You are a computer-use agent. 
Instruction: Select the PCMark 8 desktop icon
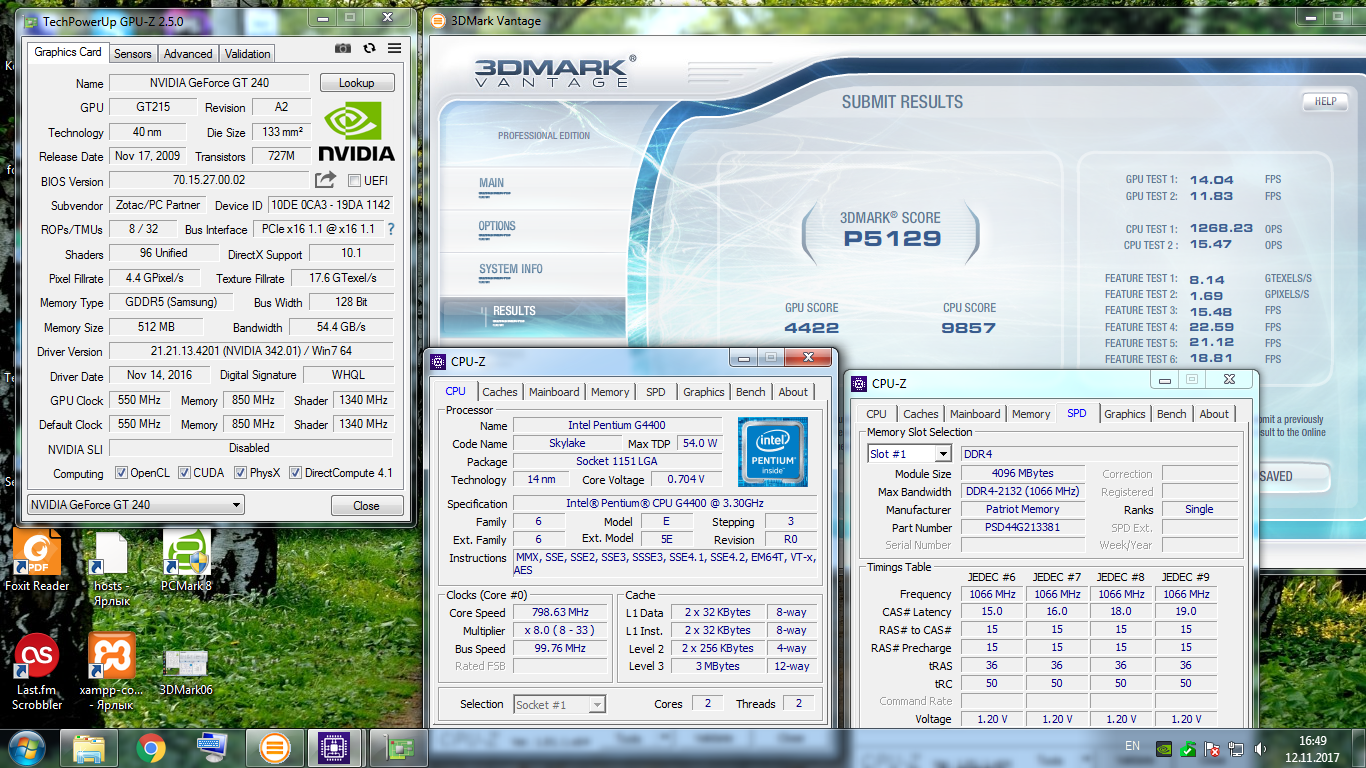click(186, 561)
